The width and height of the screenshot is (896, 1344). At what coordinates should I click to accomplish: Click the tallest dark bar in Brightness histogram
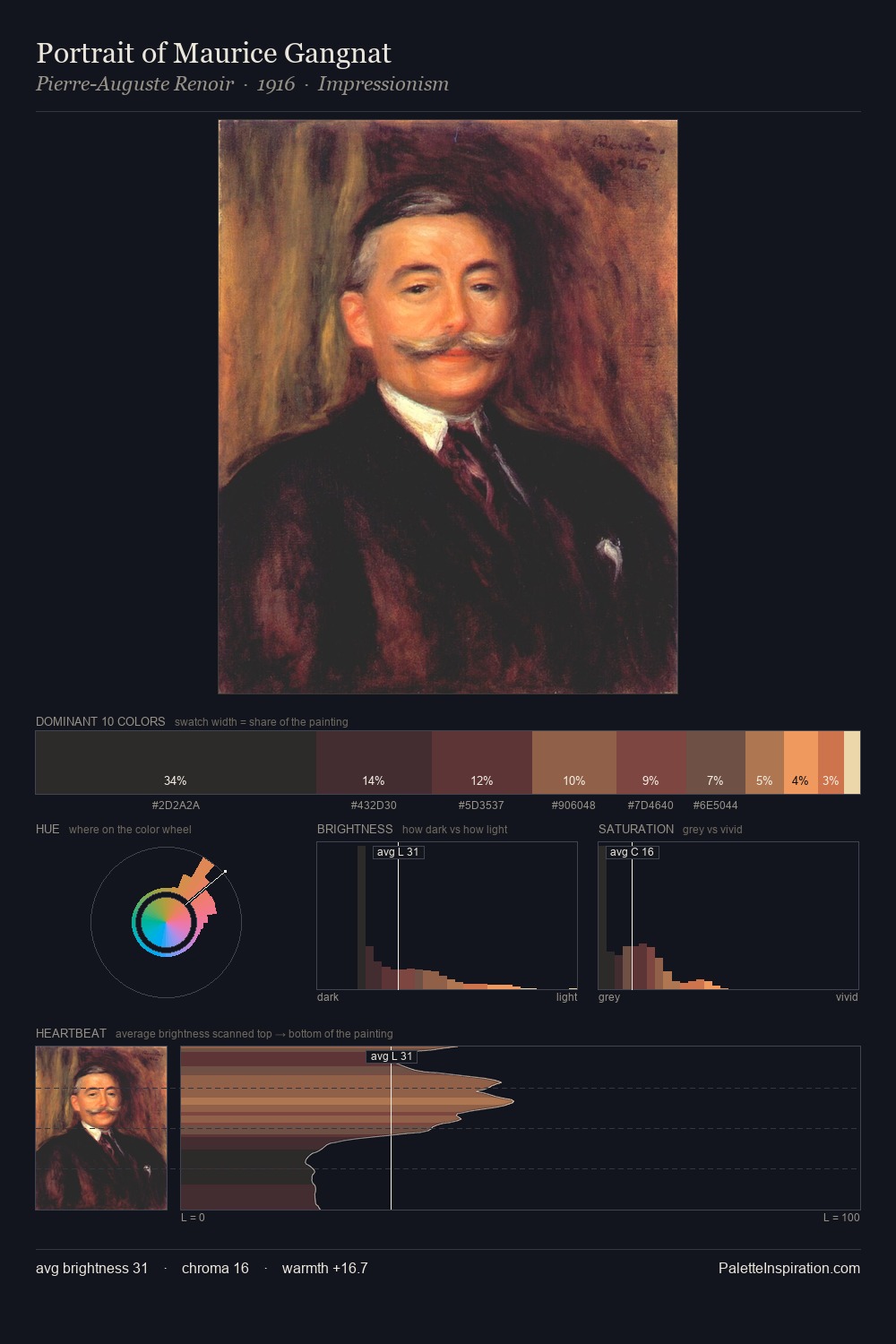pyautogui.click(x=362, y=918)
